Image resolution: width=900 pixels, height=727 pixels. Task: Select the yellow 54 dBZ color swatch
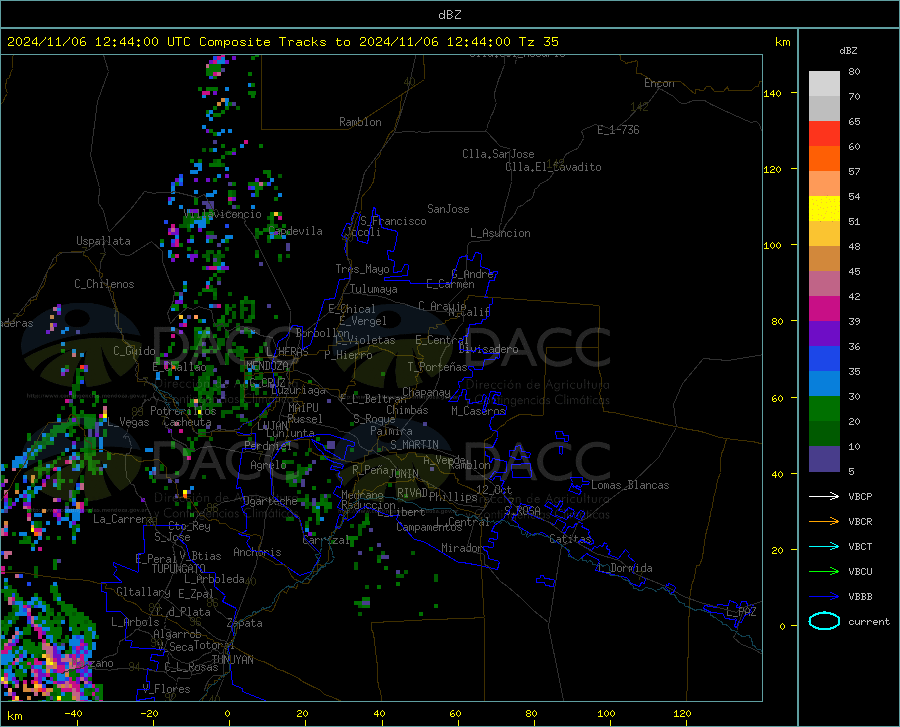click(824, 209)
